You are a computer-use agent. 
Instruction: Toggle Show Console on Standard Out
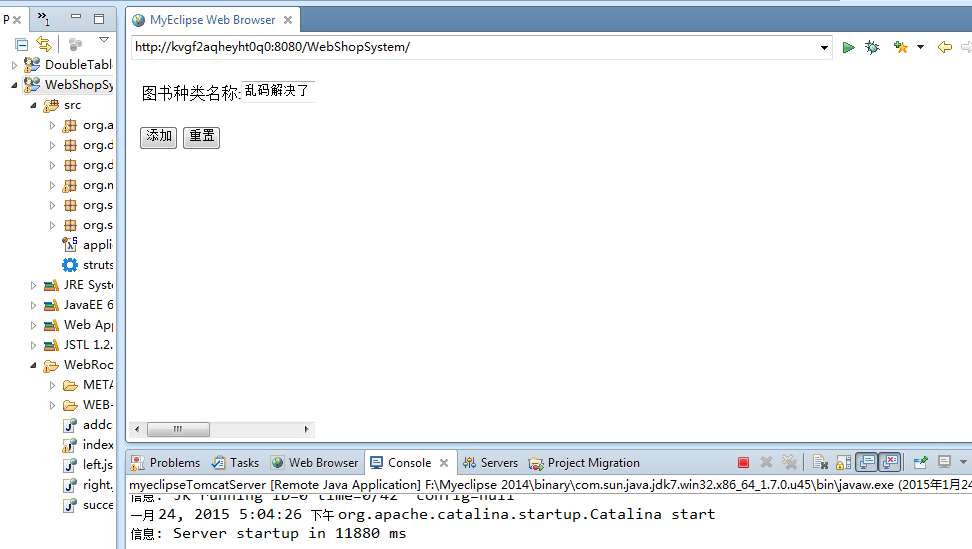pos(867,462)
